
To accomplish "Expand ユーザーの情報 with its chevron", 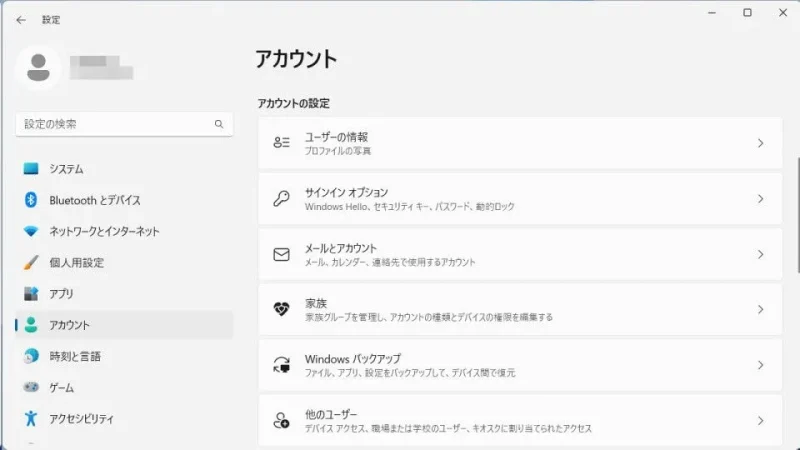I will pos(760,143).
